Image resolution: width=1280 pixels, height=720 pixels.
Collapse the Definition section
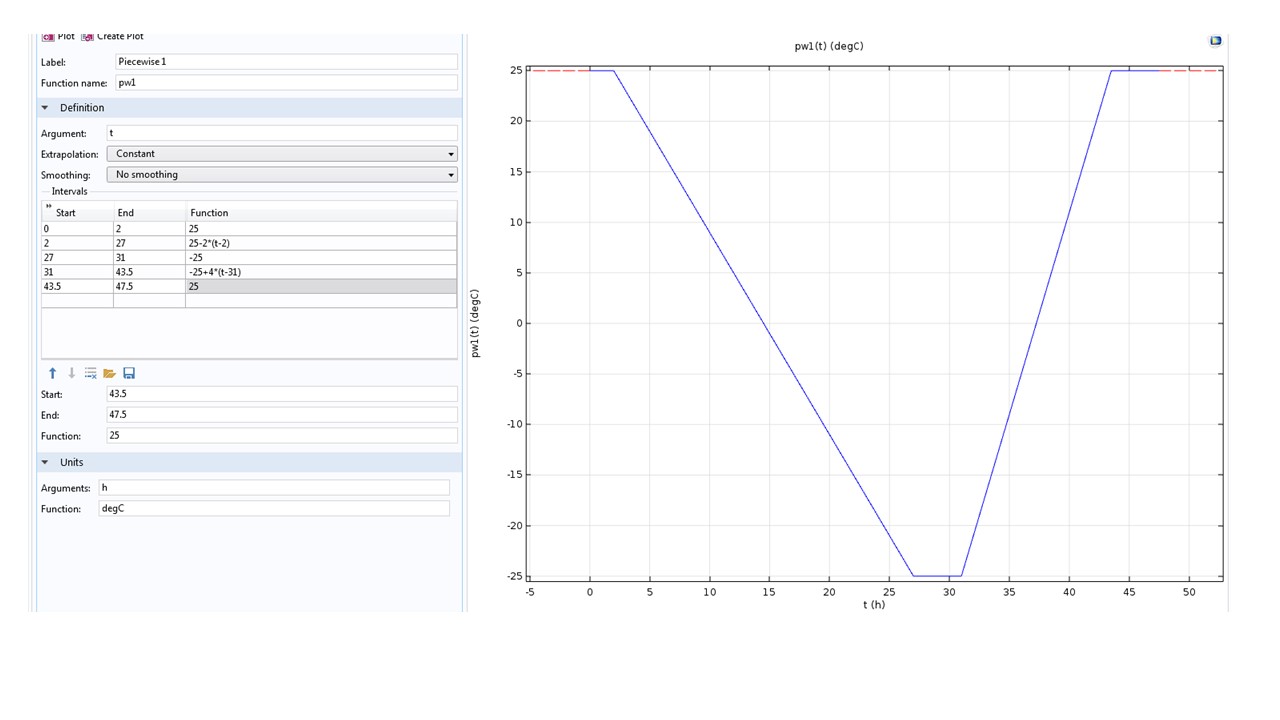(45, 108)
